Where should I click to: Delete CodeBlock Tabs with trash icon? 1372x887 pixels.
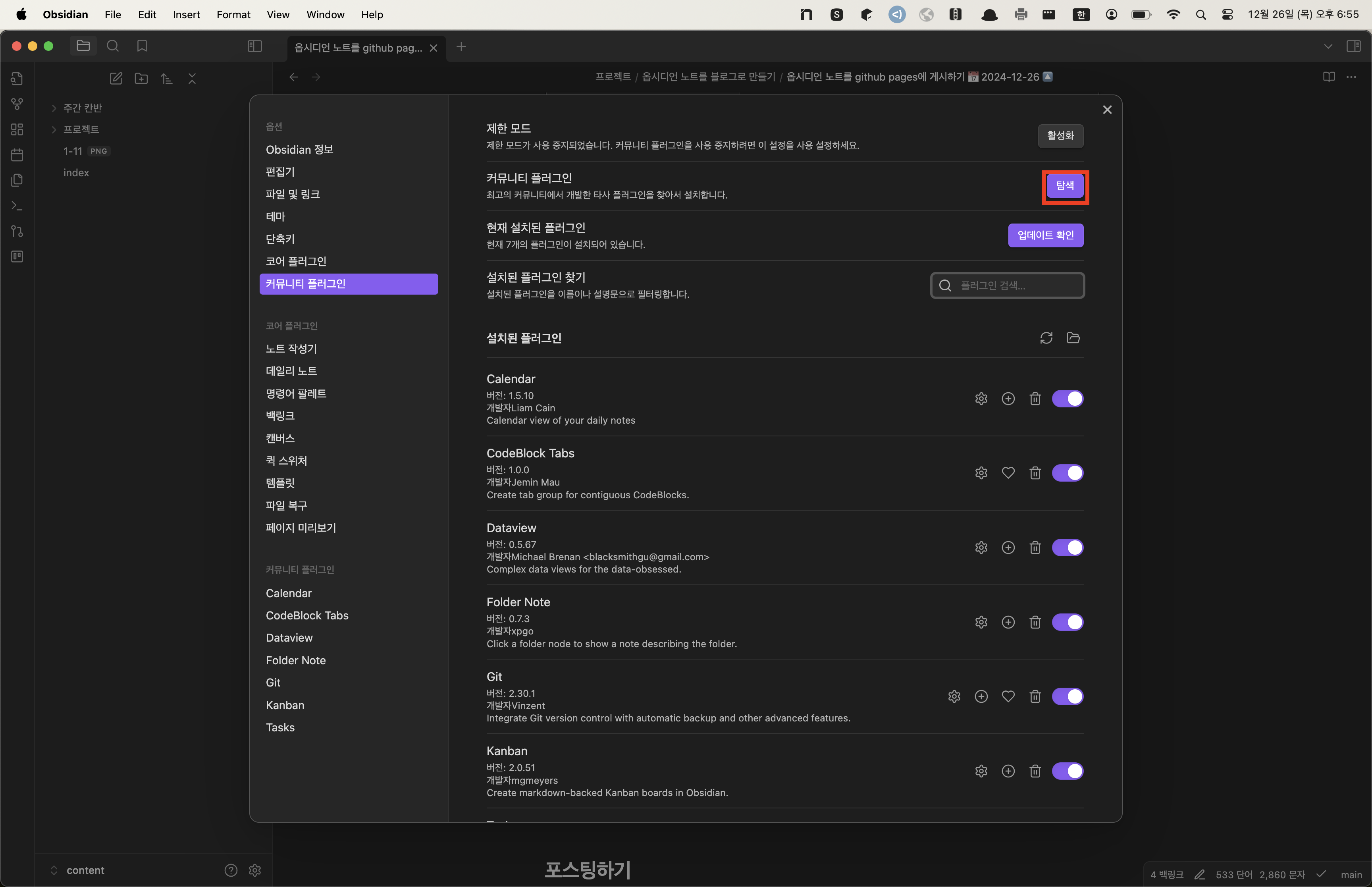1035,473
